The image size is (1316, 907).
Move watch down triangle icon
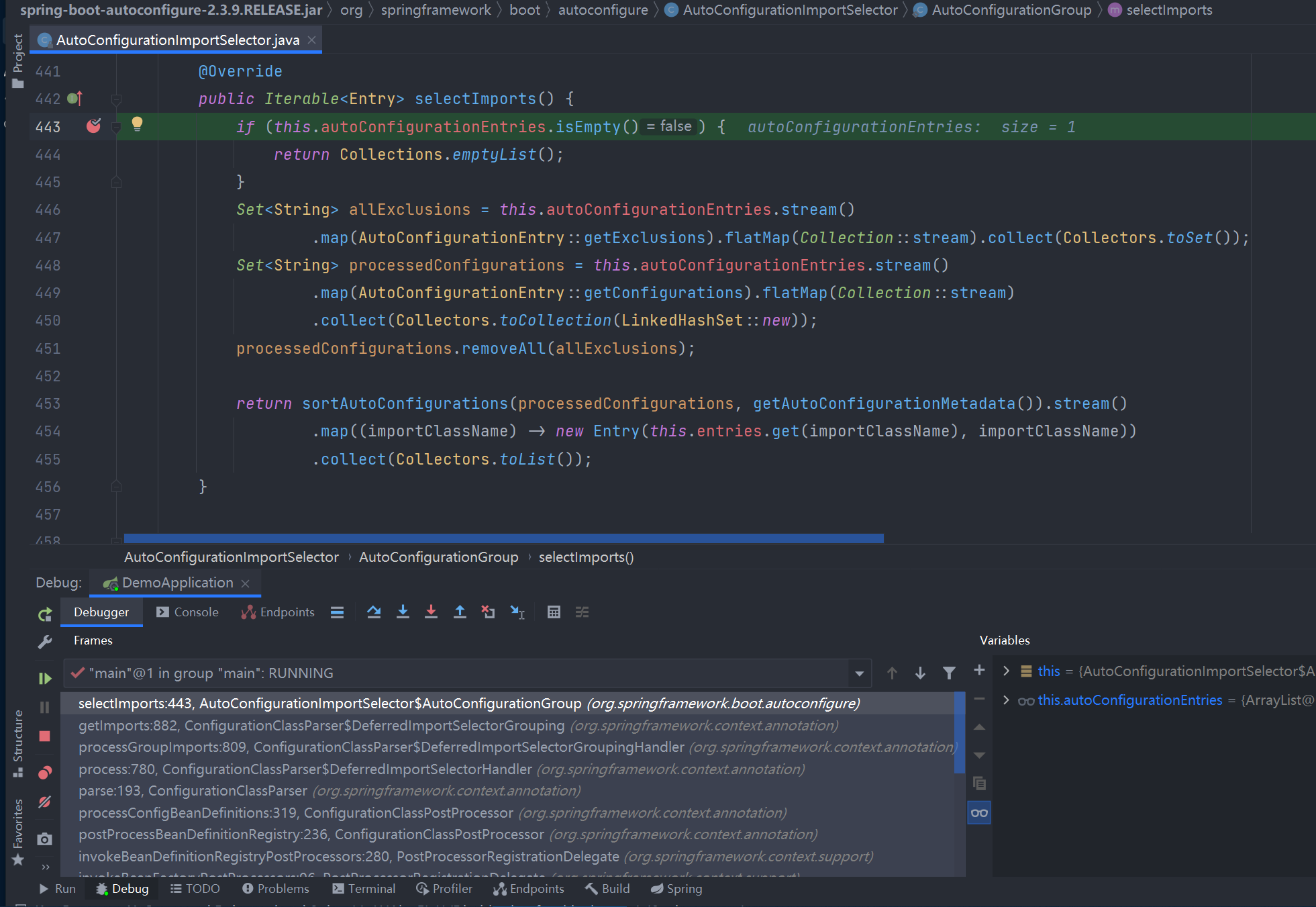point(979,755)
